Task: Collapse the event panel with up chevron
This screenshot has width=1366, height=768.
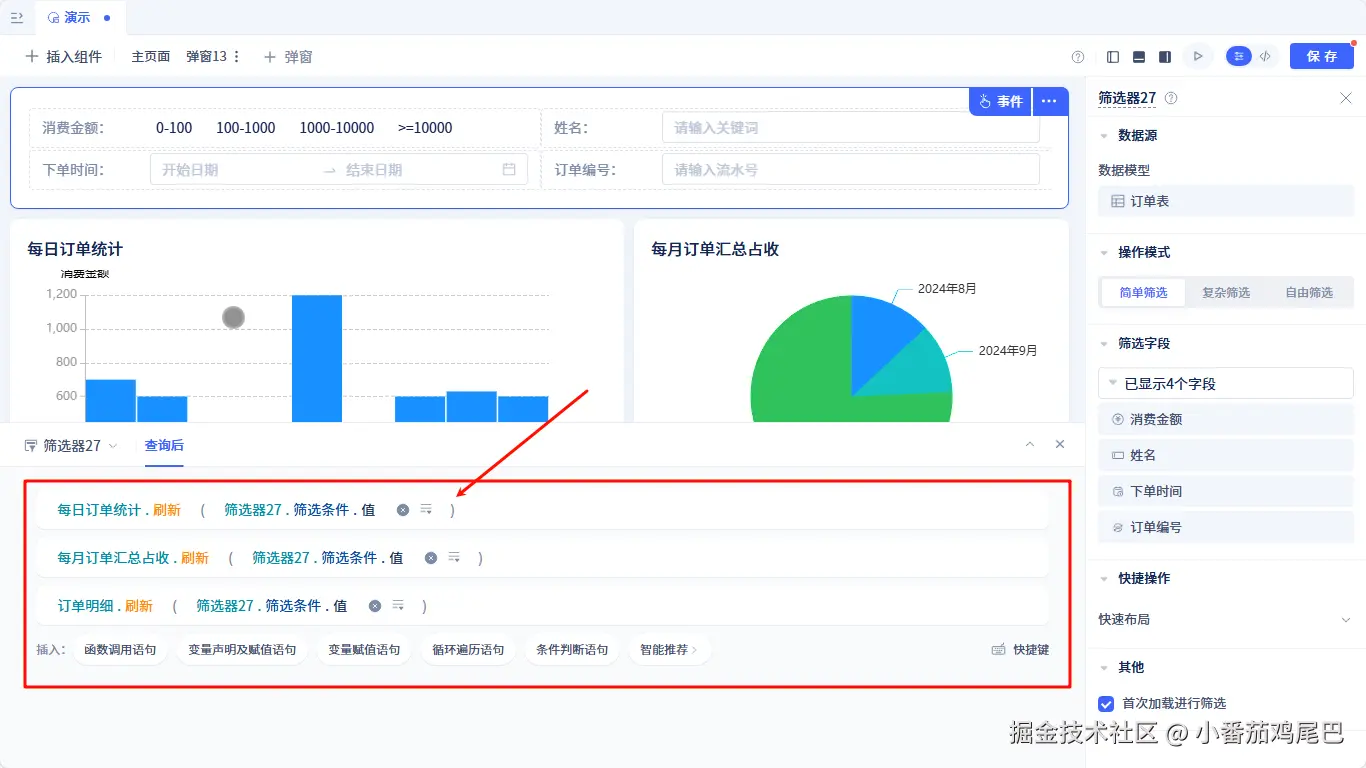Action: pos(1030,444)
